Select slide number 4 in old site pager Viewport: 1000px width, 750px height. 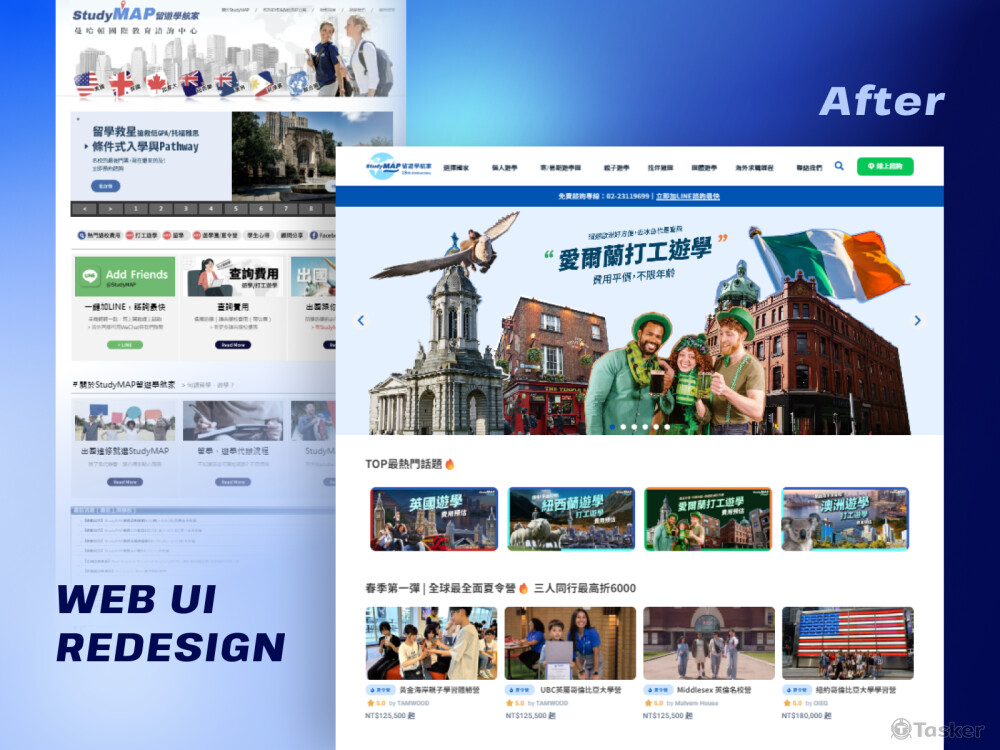click(210, 209)
